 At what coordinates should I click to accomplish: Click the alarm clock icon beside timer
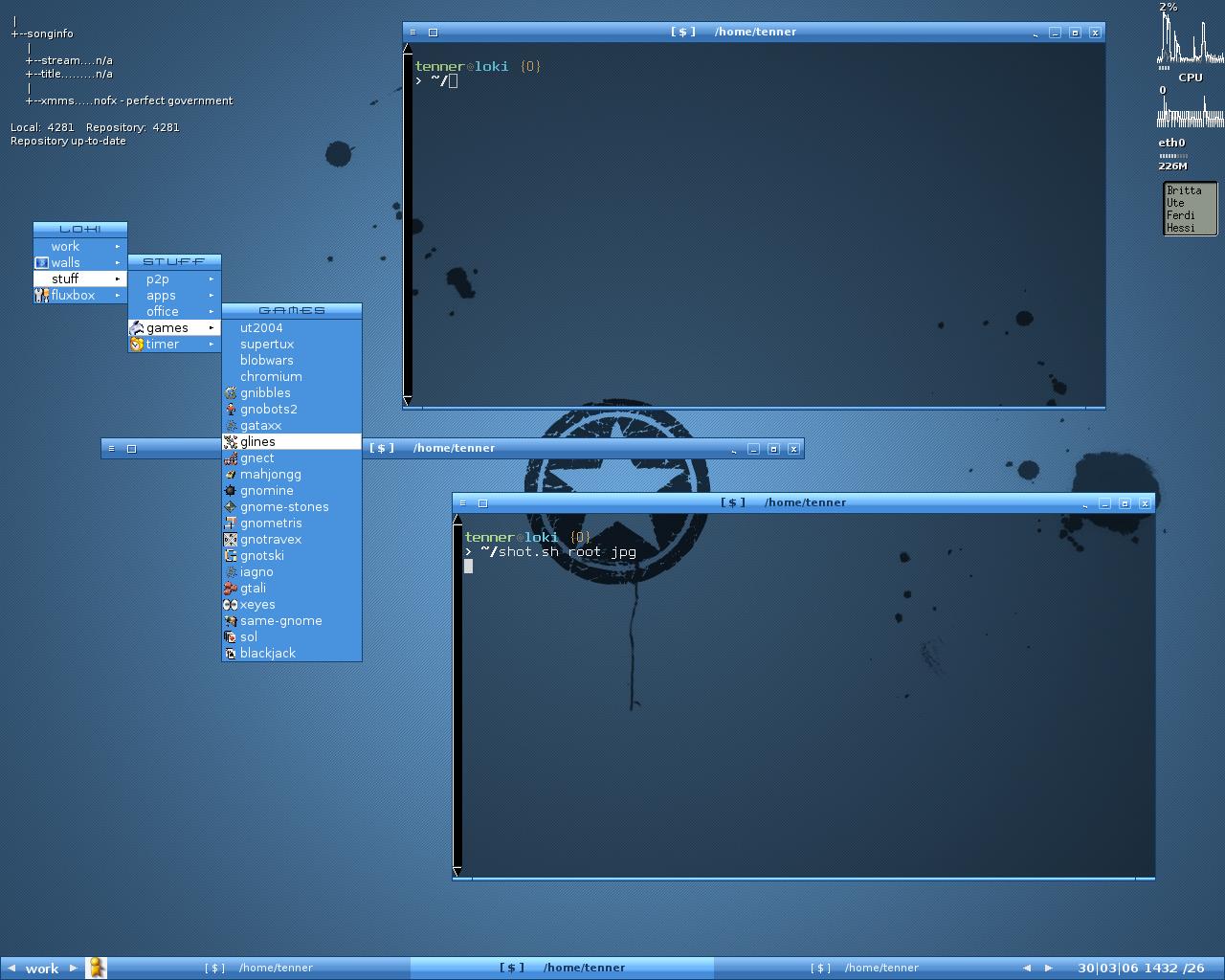point(136,344)
